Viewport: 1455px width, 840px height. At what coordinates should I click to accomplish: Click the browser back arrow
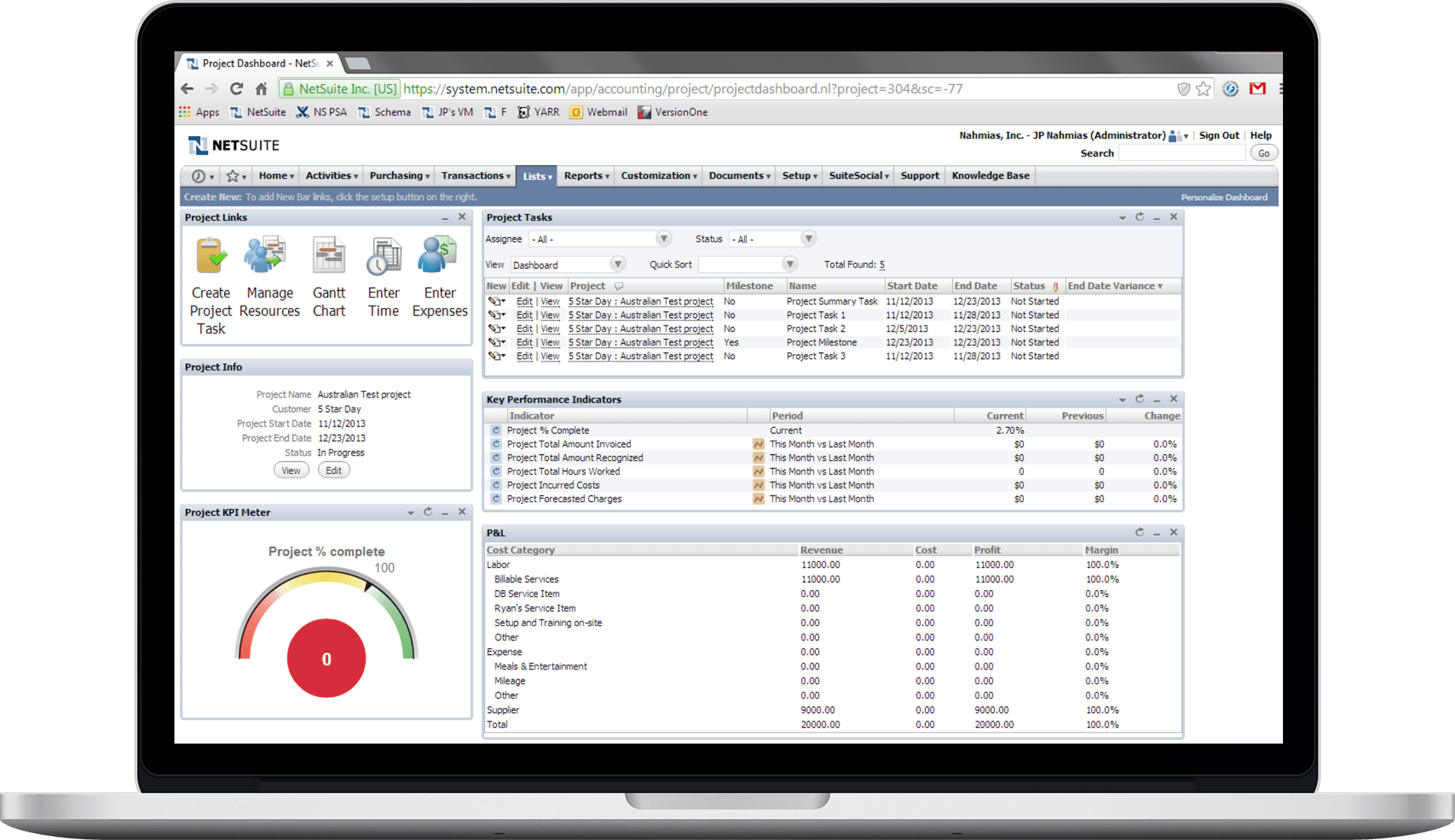click(x=187, y=89)
